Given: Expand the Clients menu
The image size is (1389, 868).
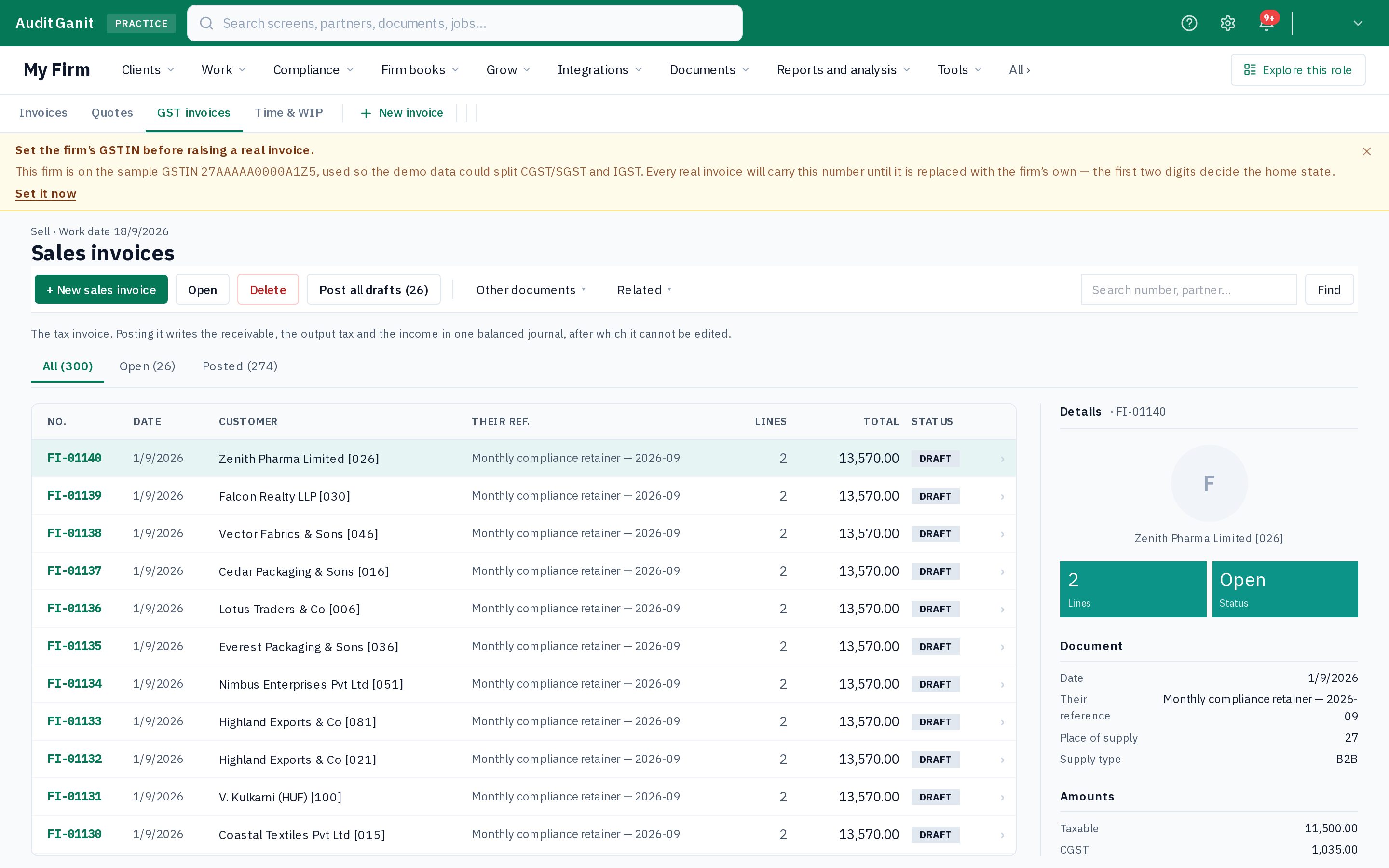Looking at the screenshot, I should point(148,69).
